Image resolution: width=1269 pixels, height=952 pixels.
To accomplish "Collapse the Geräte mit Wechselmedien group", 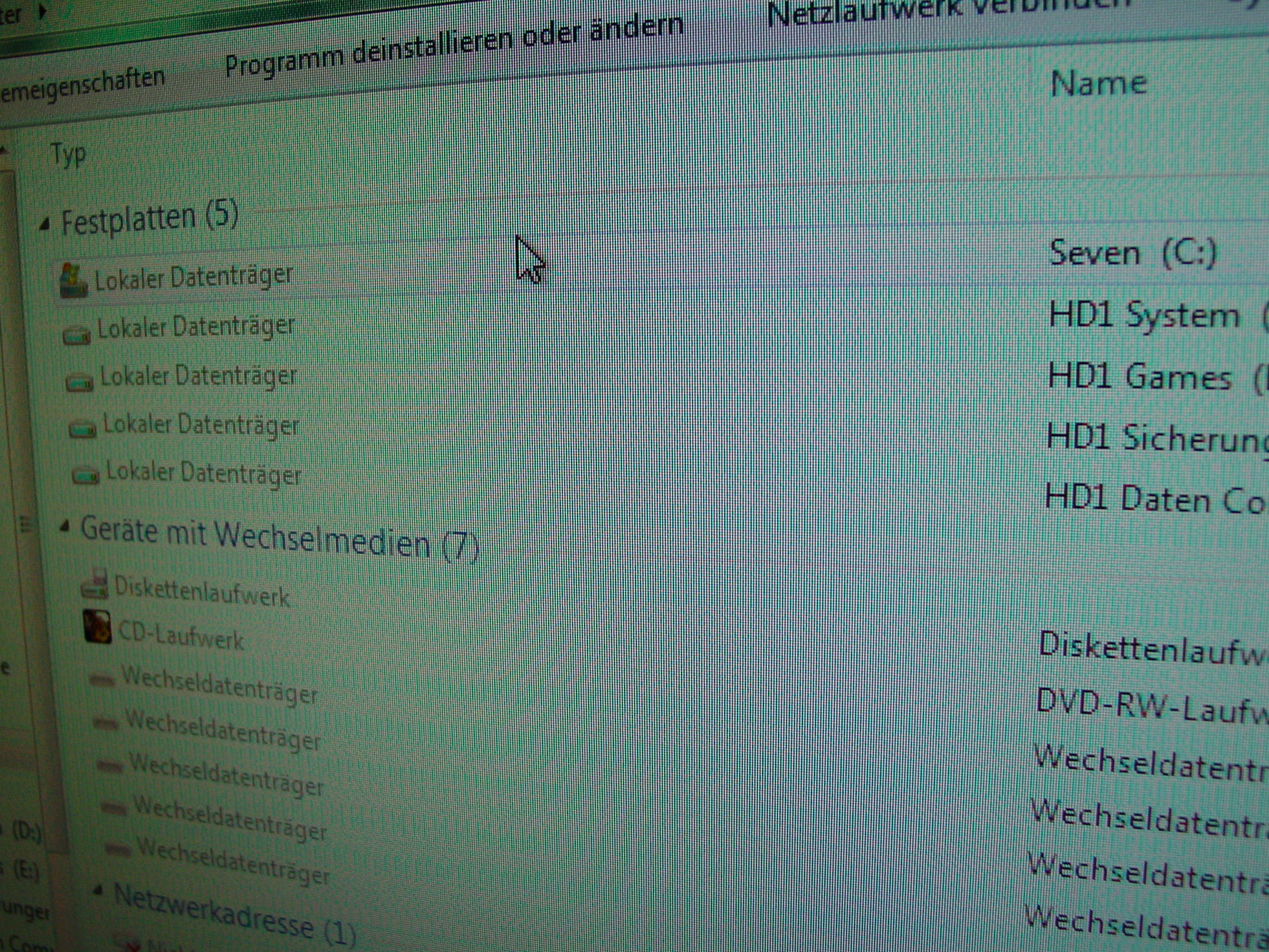I will click(x=64, y=527).
